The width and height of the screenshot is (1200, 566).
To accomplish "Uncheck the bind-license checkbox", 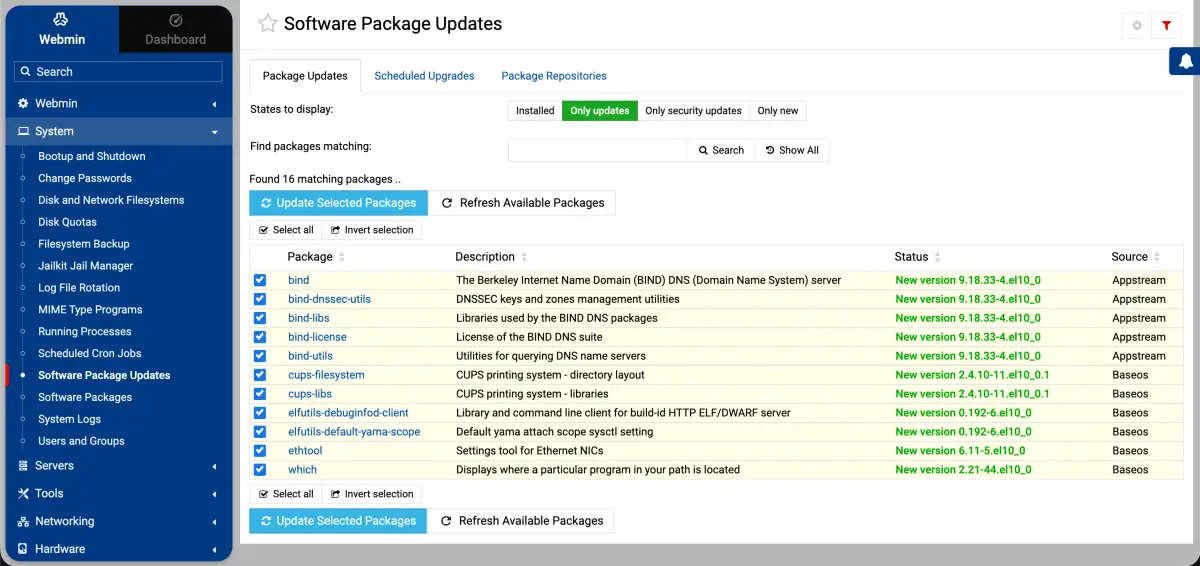I will (x=260, y=337).
